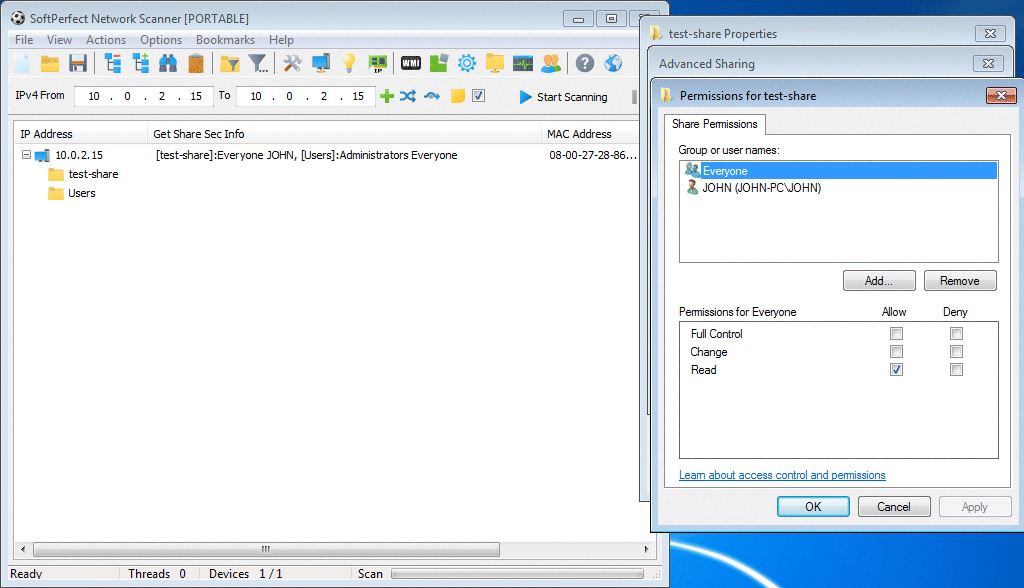Click the Remove button
The height and width of the screenshot is (588, 1024).
pyautogui.click(x=960, y=281)
